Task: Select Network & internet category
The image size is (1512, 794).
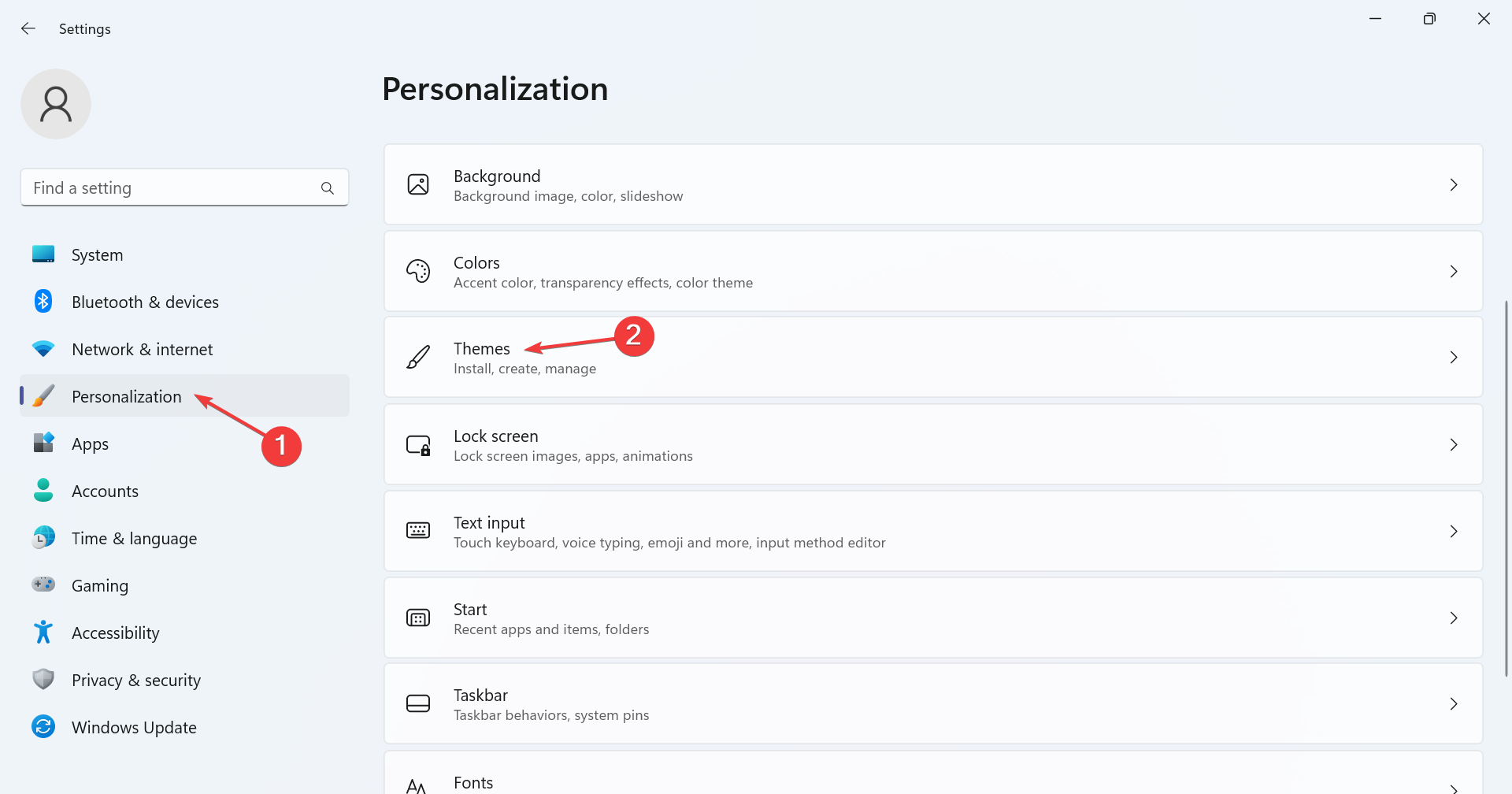Action: [x=142, y=350]
